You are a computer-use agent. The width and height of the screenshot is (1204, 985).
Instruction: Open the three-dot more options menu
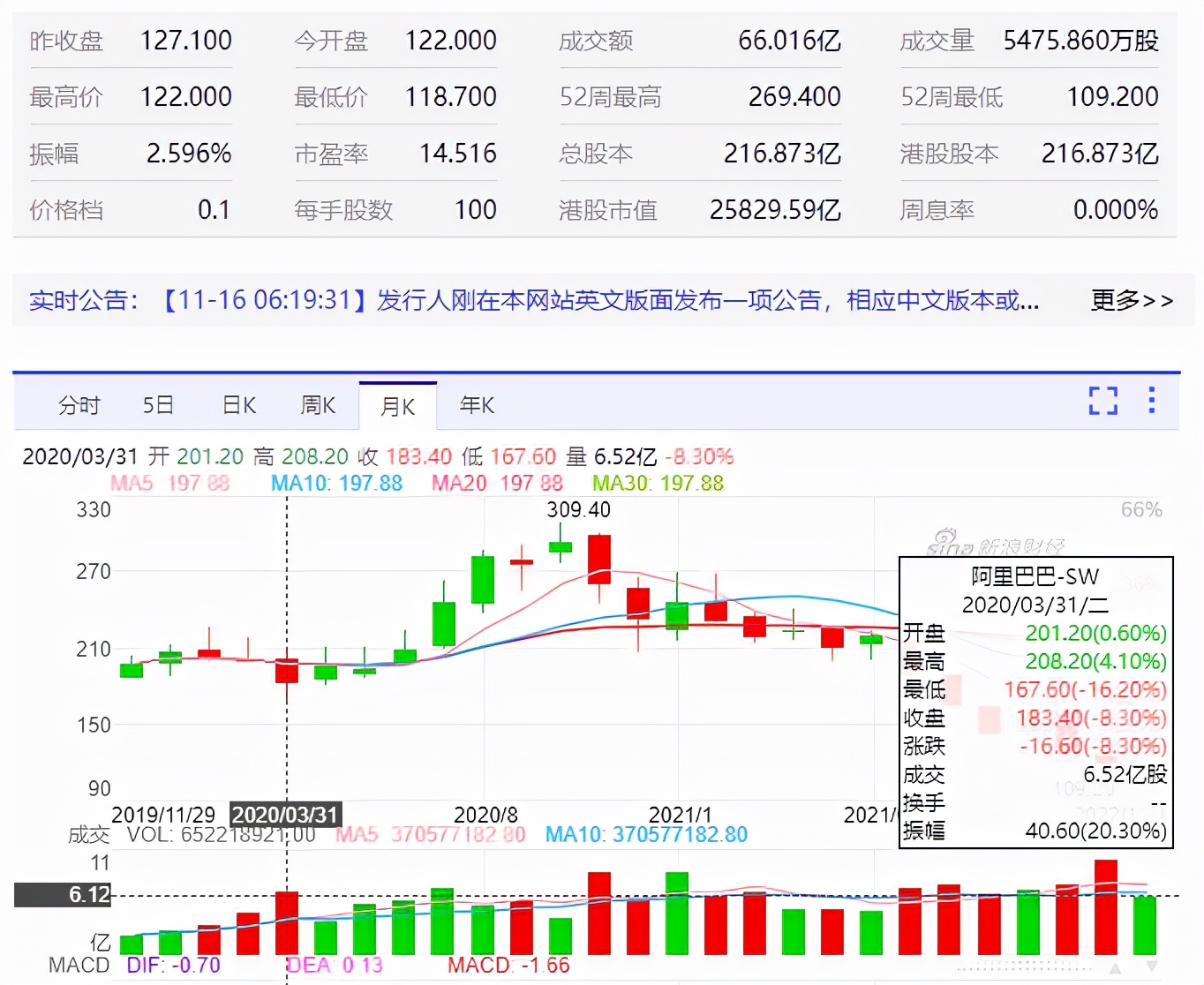tap(1151, 400)
